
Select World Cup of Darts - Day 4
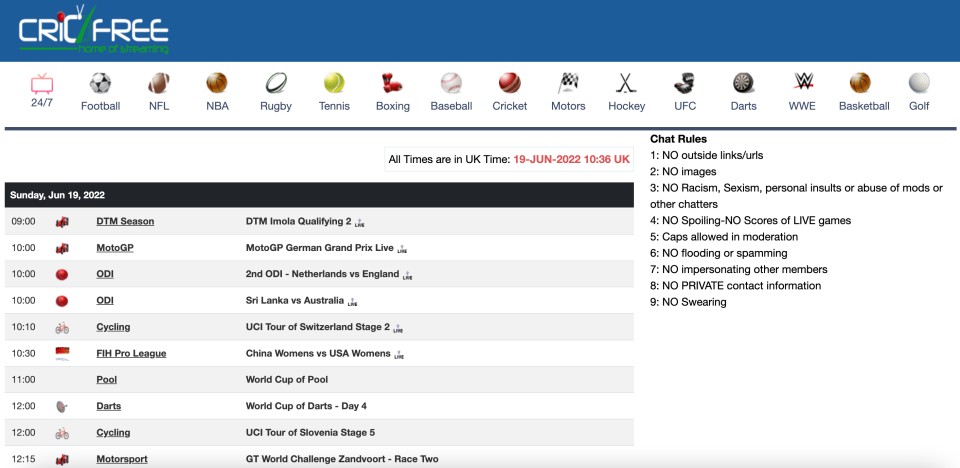(x=306, y=406)
